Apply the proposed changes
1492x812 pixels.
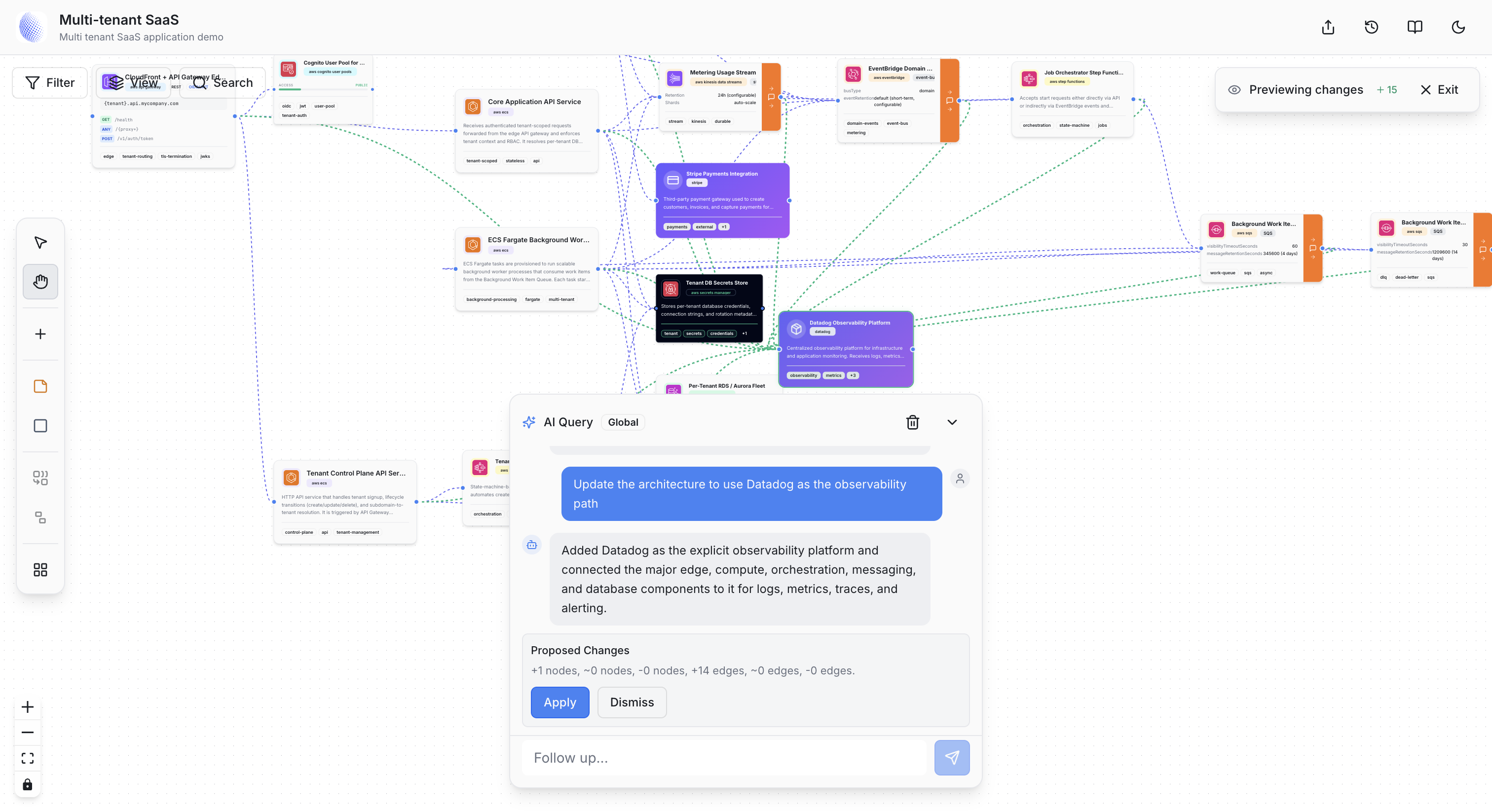pyautogui.click(x=559, y=702)
